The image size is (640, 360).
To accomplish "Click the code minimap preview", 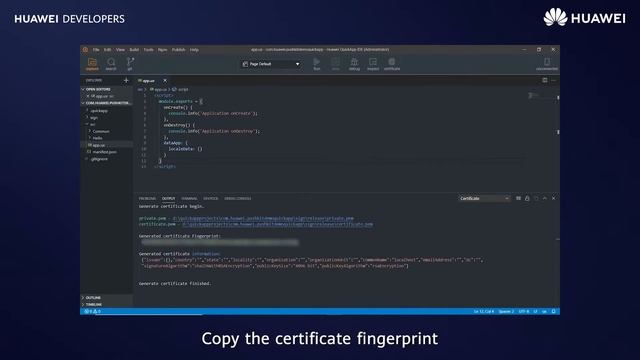I will 534,96.
